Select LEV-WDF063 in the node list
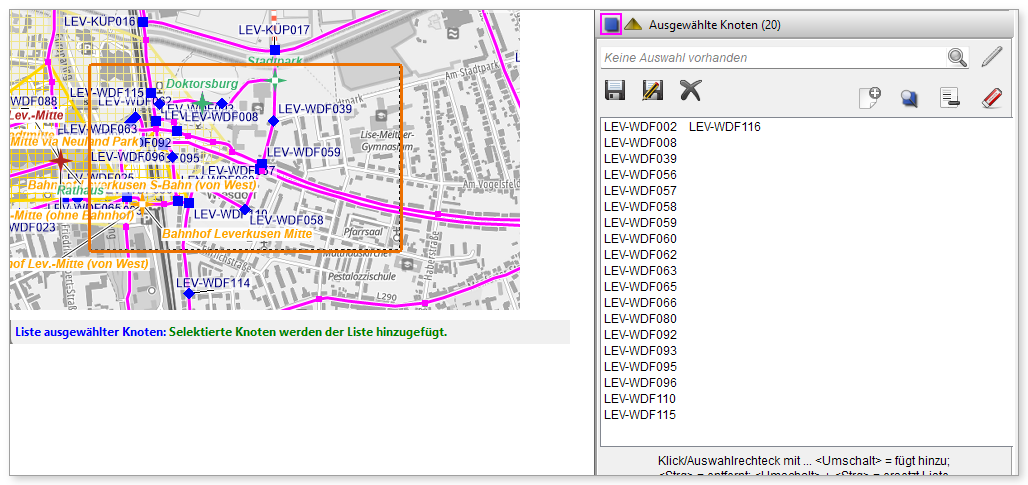The width and height of the screenshot is (1028, 485). 640,271
